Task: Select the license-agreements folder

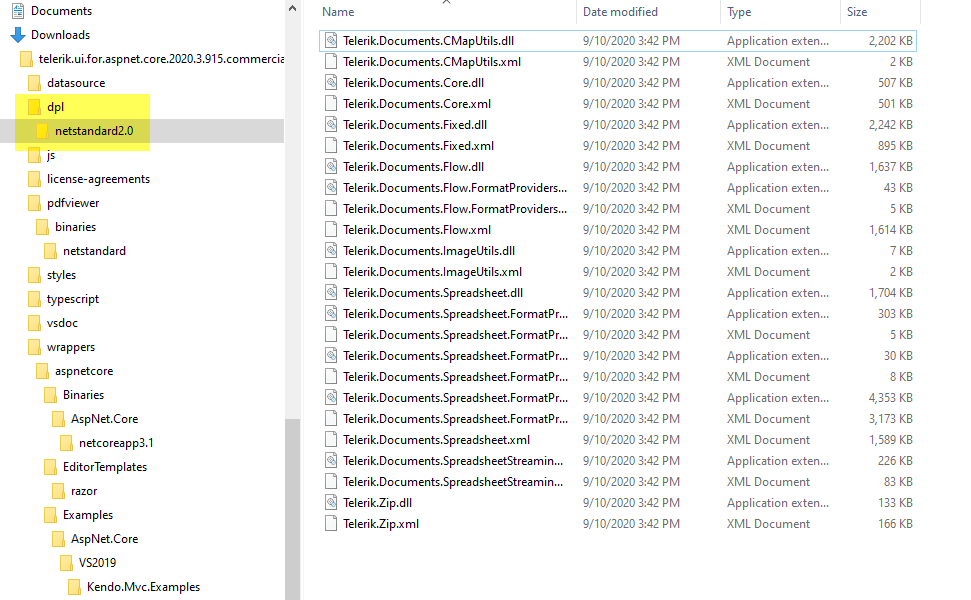Action: pyautogui.click(x=98, y=179)
